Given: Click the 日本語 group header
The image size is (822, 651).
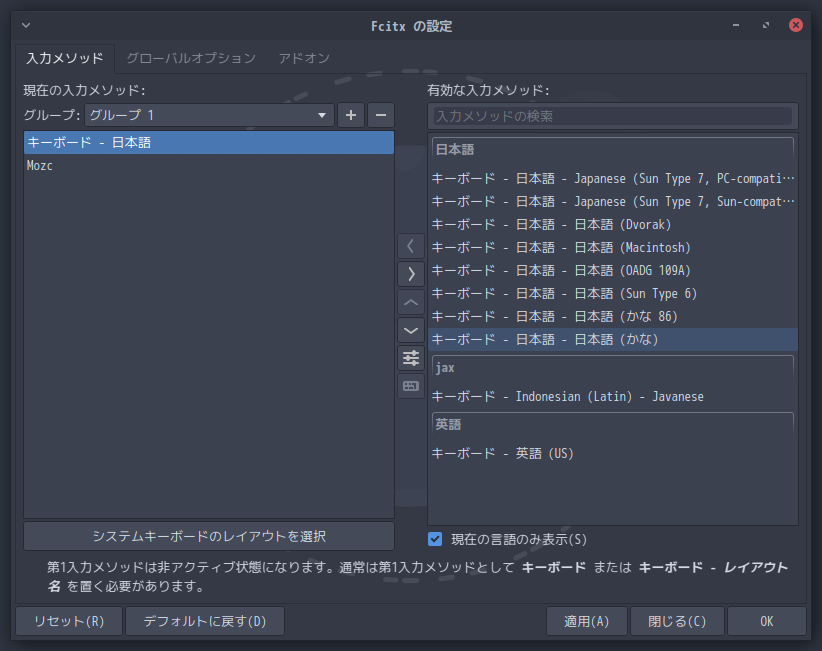Looking at the screenshot, I should tap(613, 150).
